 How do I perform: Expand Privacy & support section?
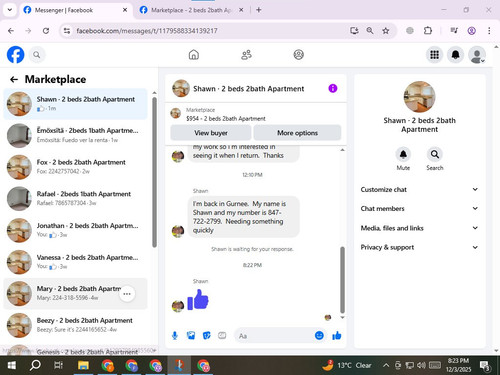(x=419, y=247)
